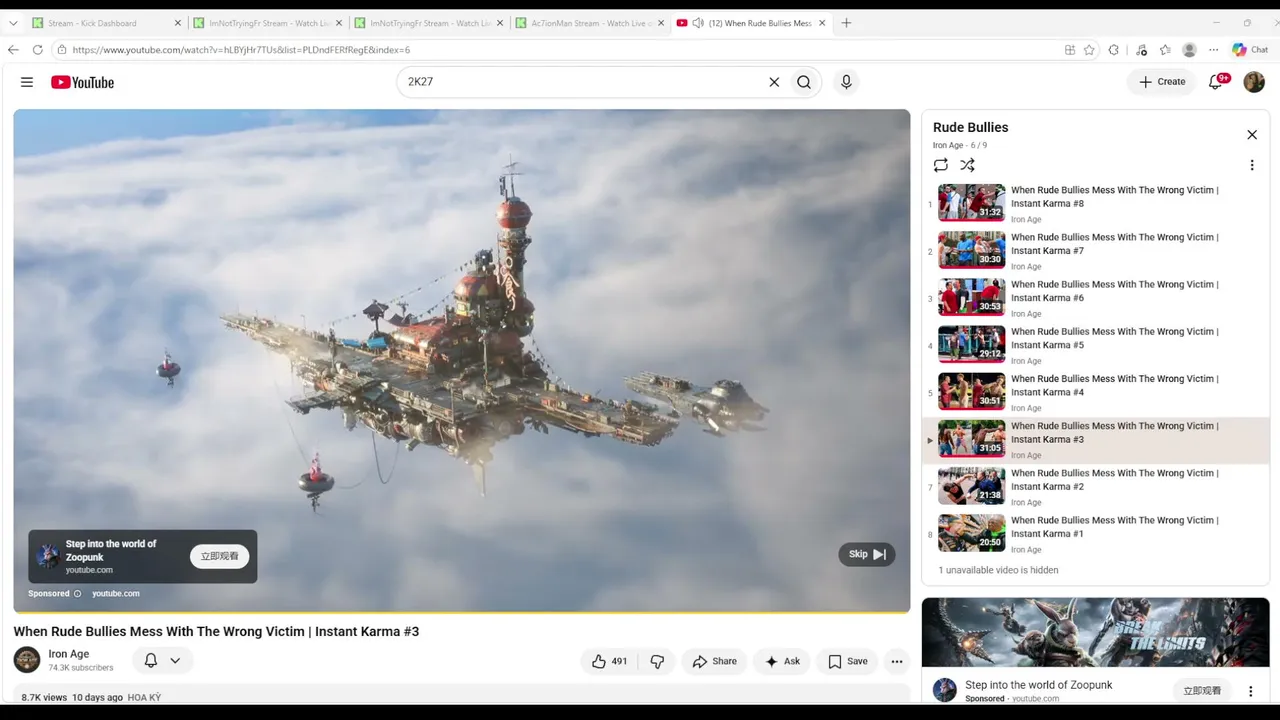This screenshot has height=720, width=1280.
Task: Reload the current page
Action: 38,50
